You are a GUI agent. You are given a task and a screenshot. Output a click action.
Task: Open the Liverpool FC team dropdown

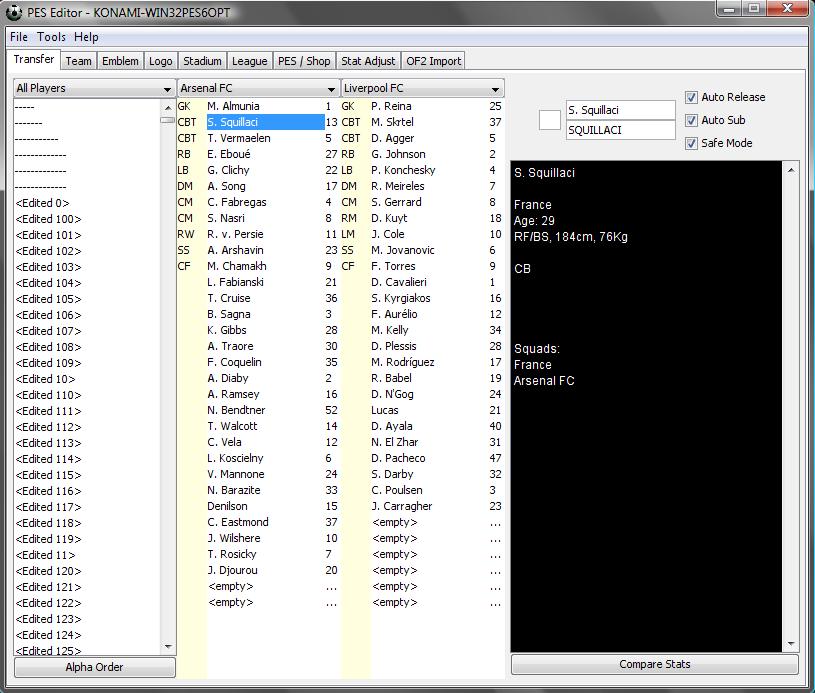pyautogui.click(x=422, y=88)
